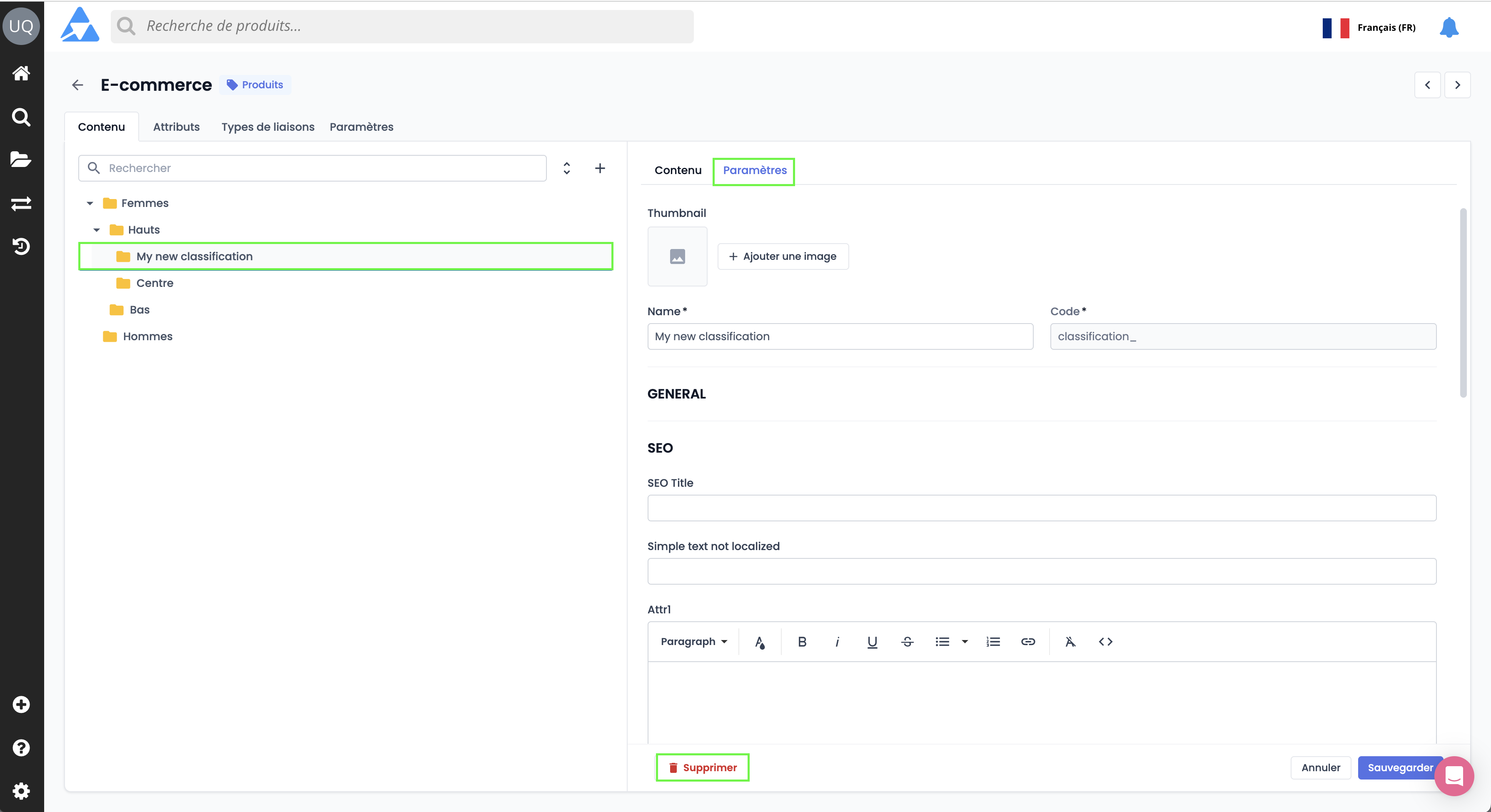1491x812 pixels.
Task: Click the text color tool in editor
Action: click(760, 642)
